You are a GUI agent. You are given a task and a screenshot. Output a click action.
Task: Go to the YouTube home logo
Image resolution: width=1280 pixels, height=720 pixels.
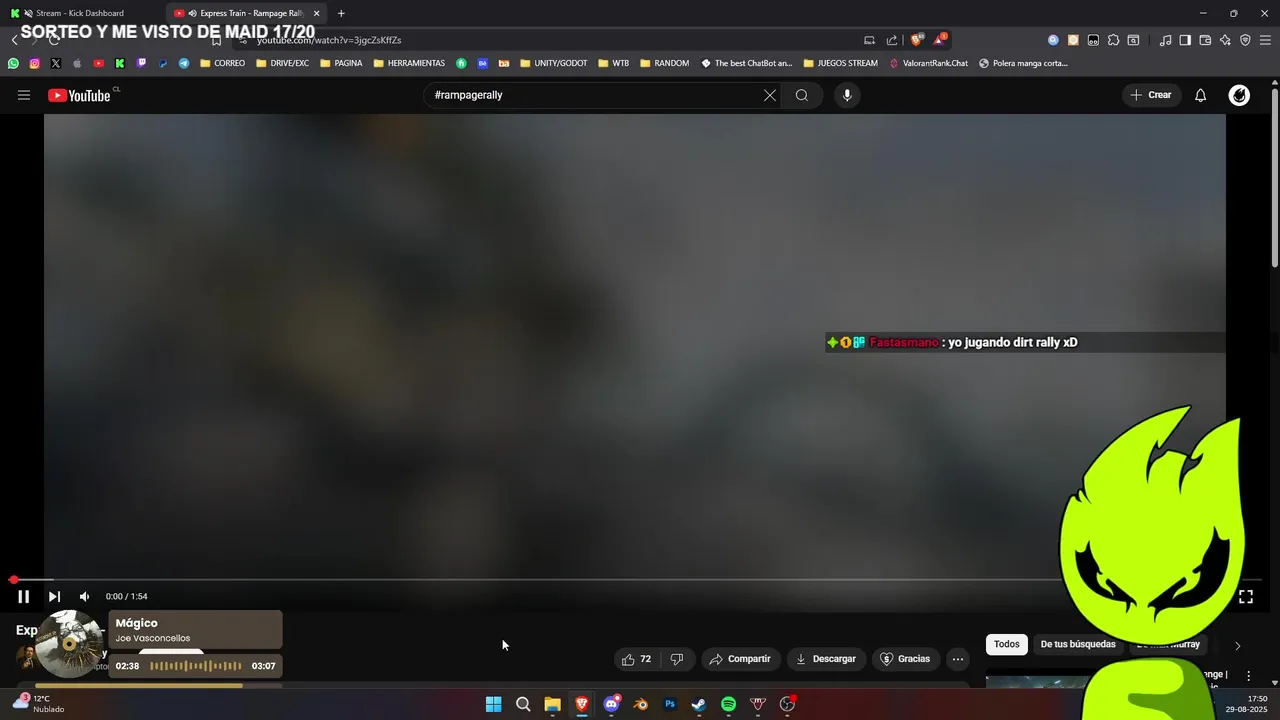(x=79, y=95)
